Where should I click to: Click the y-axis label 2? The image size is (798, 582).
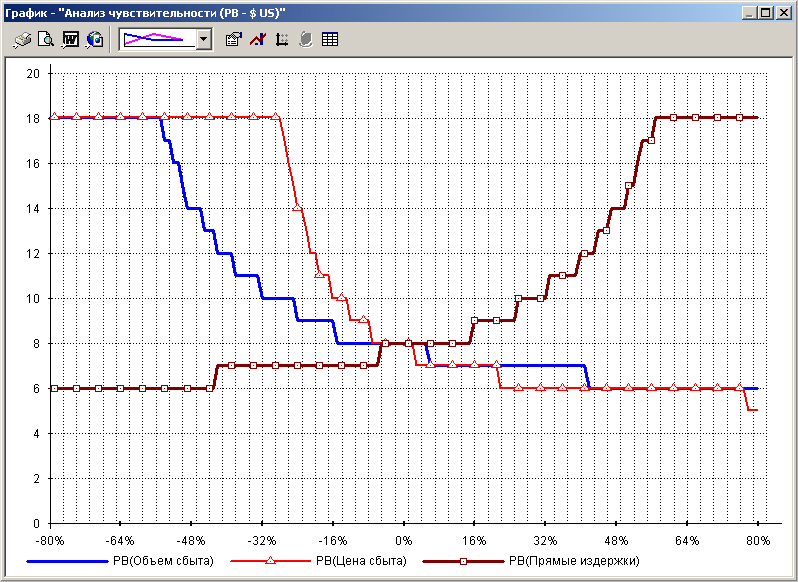pyautogui.click(x=36, y=479)
